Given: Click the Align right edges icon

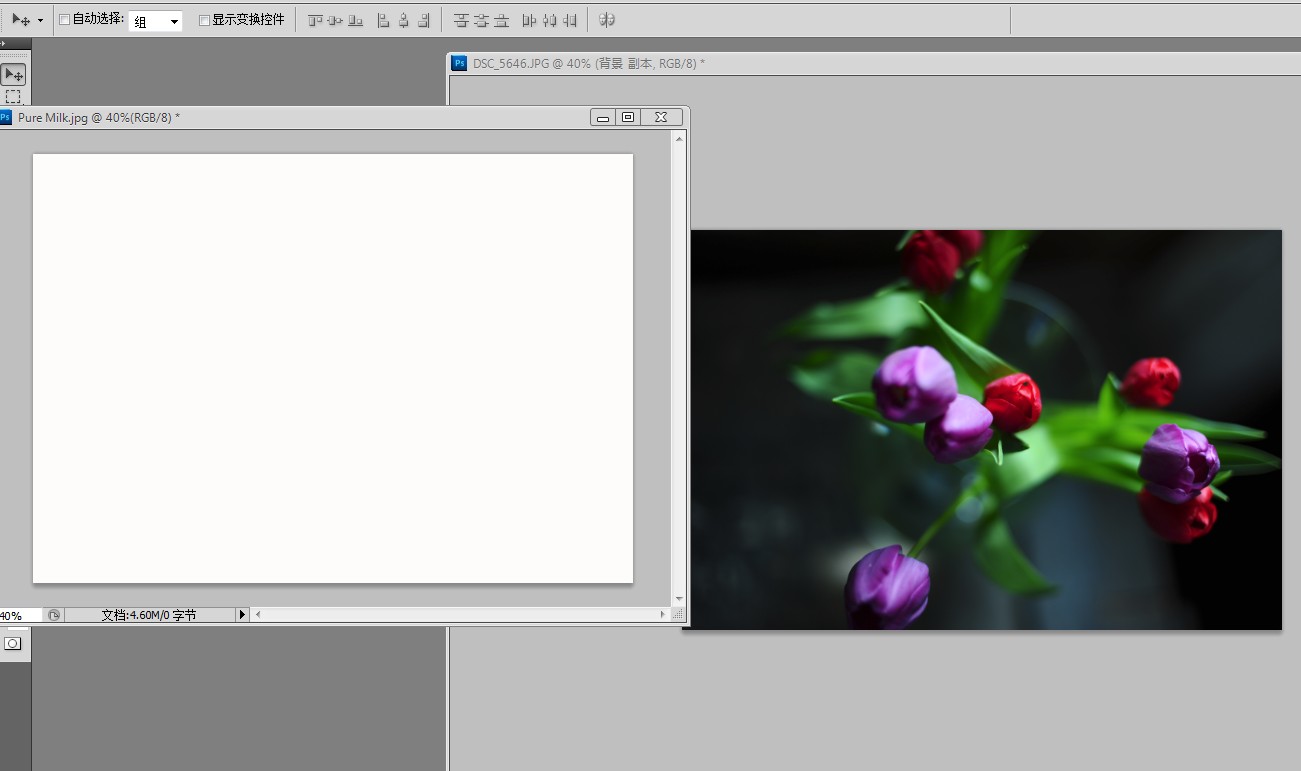Looking at the screenshot, I should point(424,20).
